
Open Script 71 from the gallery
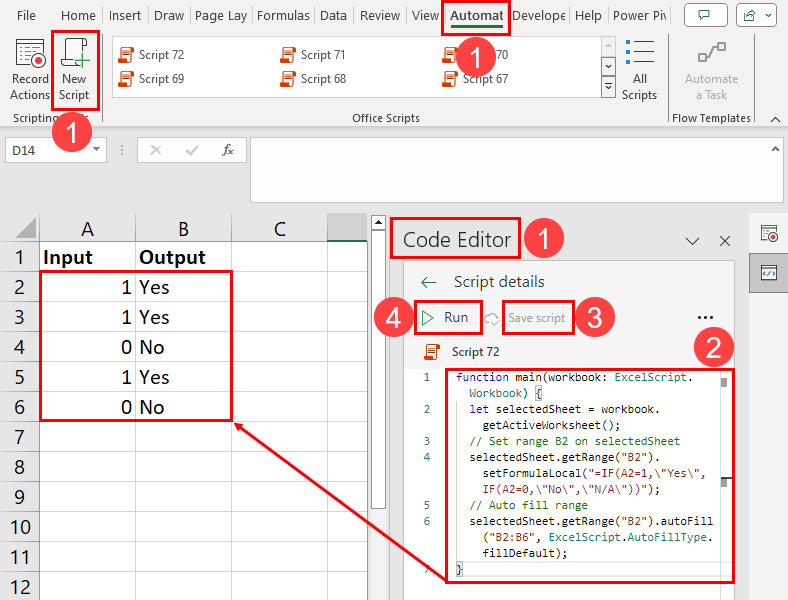click(x=313, y=55)
